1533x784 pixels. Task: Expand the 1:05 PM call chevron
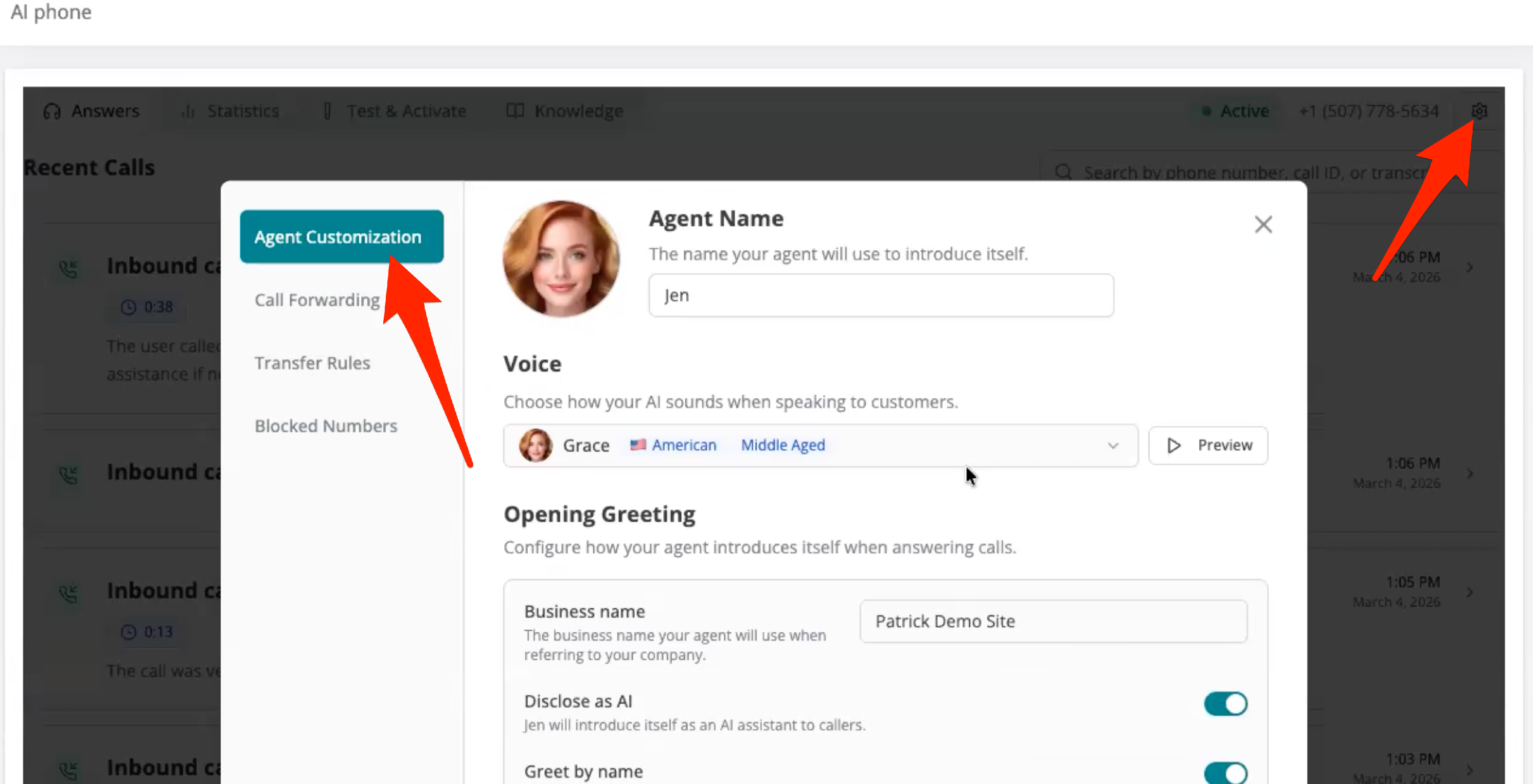[1470, 592]
